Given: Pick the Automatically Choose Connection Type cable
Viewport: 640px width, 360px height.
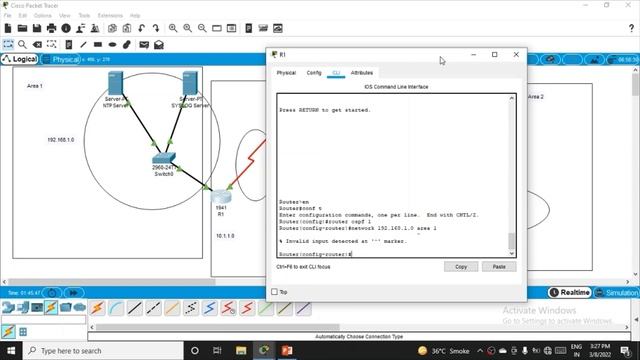Looking at the screenshot, I should pyautogui.click(x=97, y=308).
